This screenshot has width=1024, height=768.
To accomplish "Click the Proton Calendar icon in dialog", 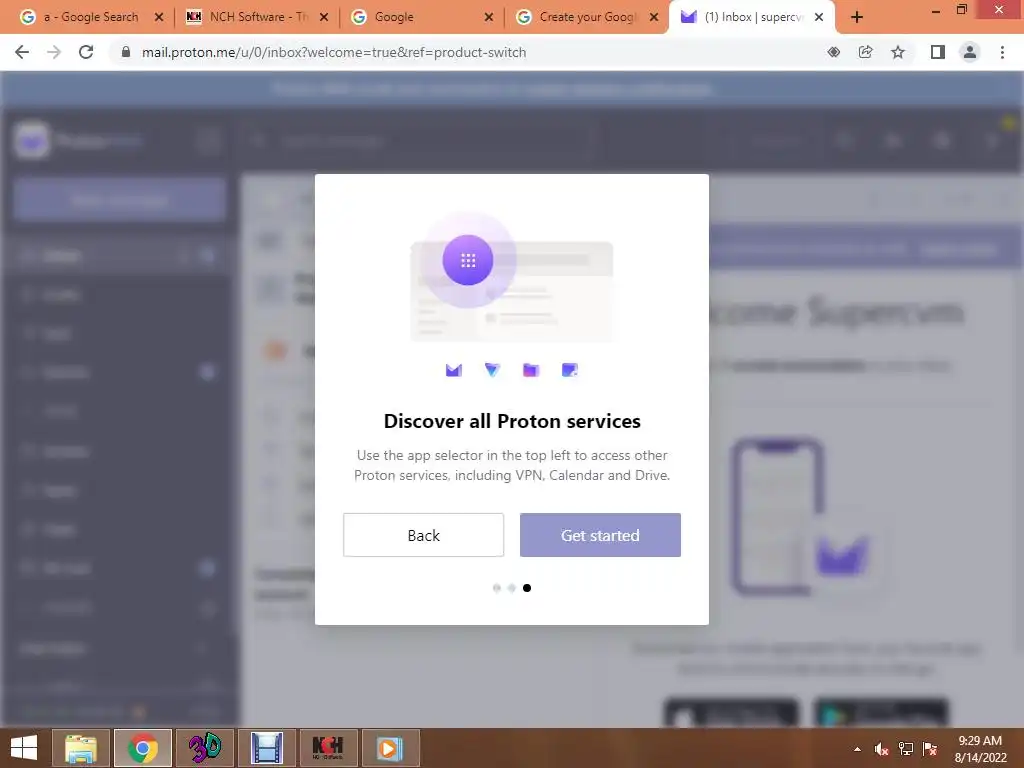I will [x=569, y=370].
